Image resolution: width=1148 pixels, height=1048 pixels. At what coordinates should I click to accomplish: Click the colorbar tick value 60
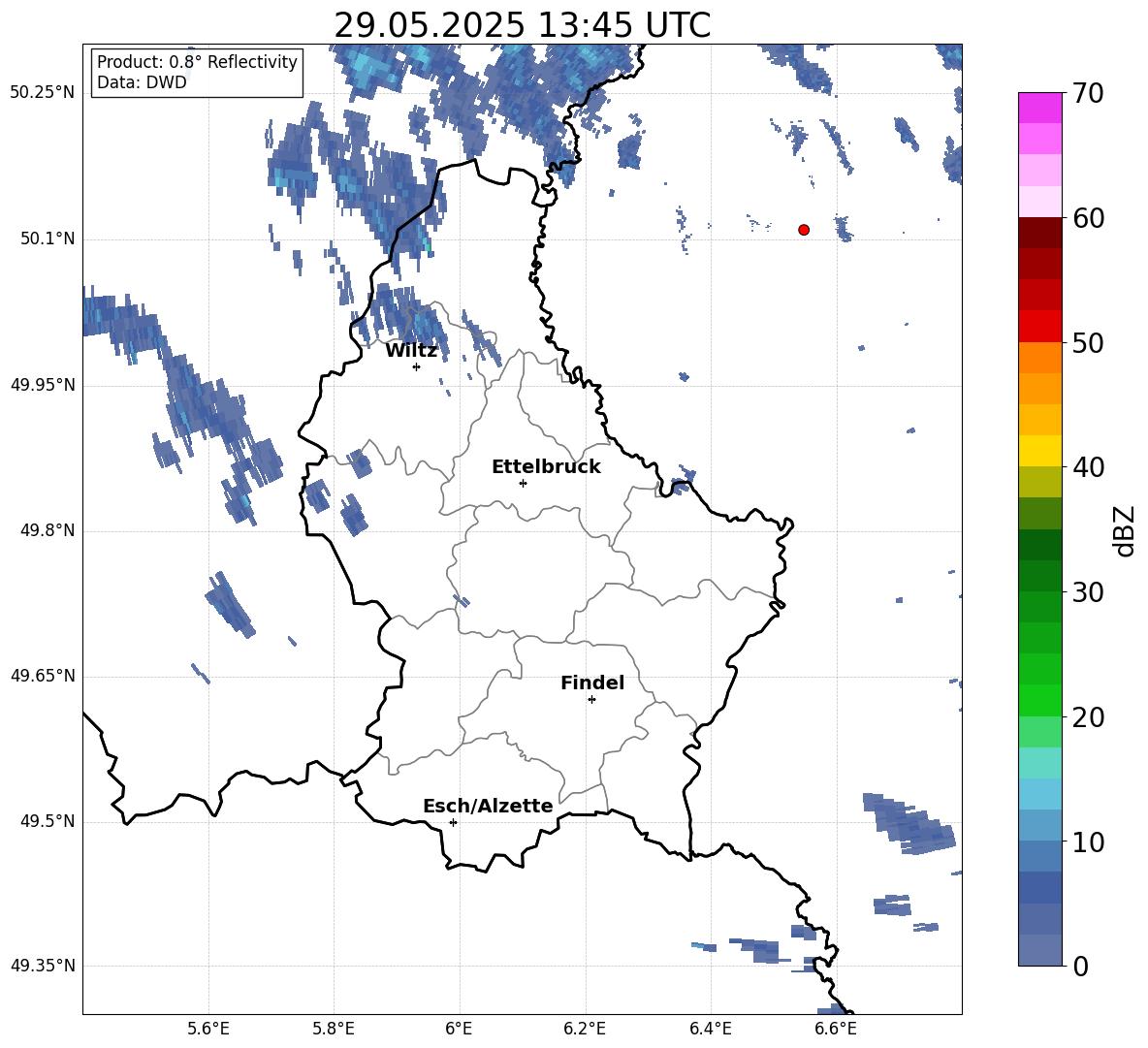[x=1088, y=218]
